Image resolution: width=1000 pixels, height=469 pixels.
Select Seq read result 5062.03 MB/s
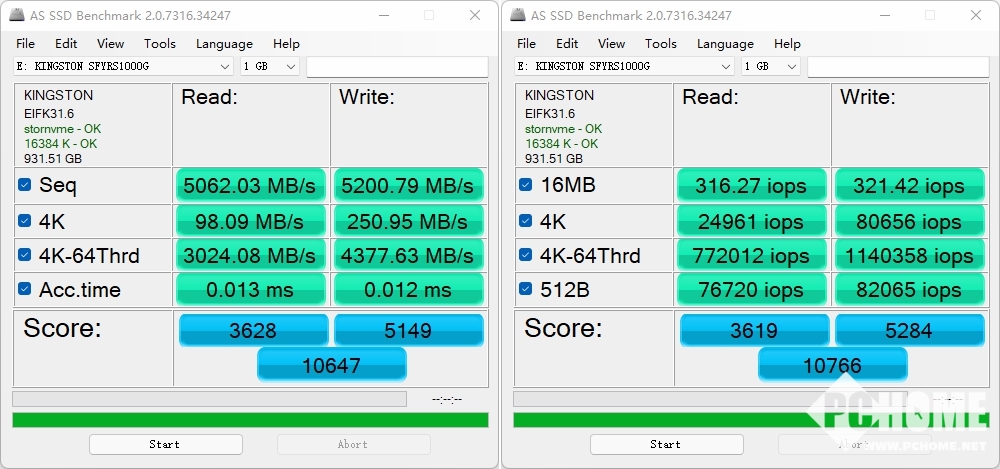[250, 186]
